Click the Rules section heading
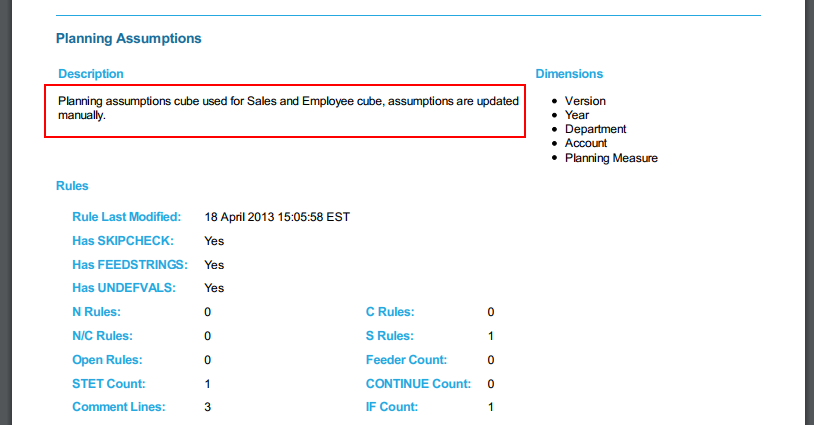 72,186
